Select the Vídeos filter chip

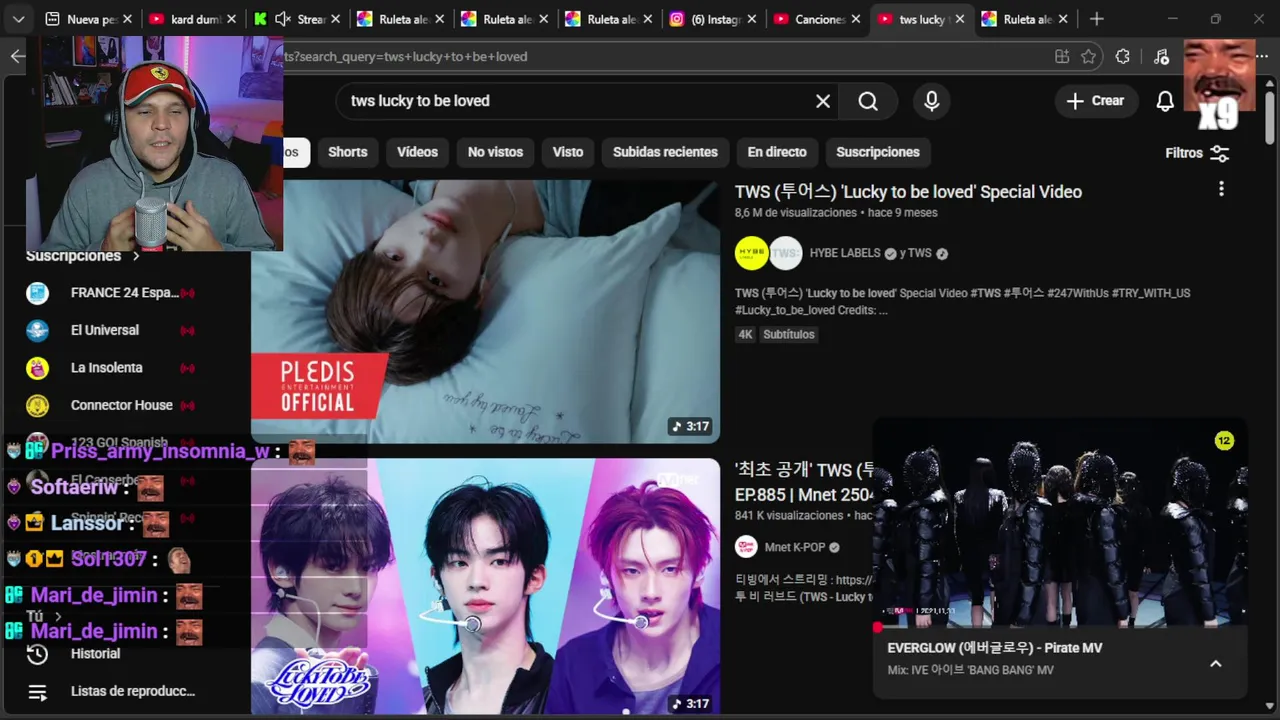click(x=417, y=152)
